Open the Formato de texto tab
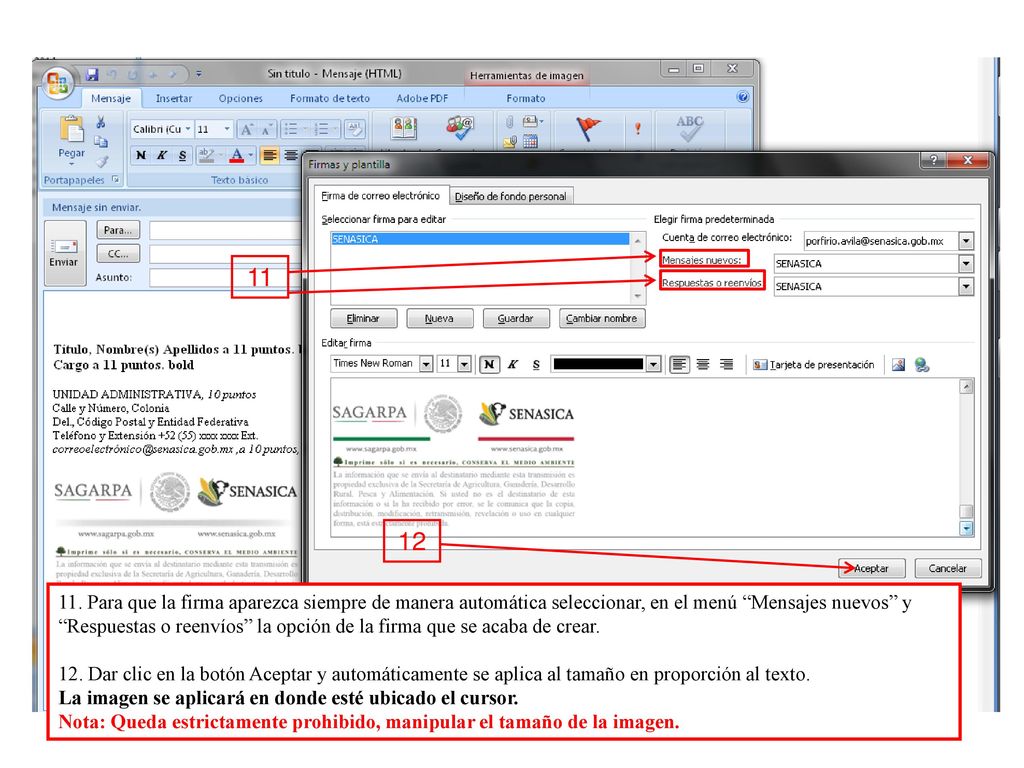Screen dimensions: 1024x768 click(330, 98)
